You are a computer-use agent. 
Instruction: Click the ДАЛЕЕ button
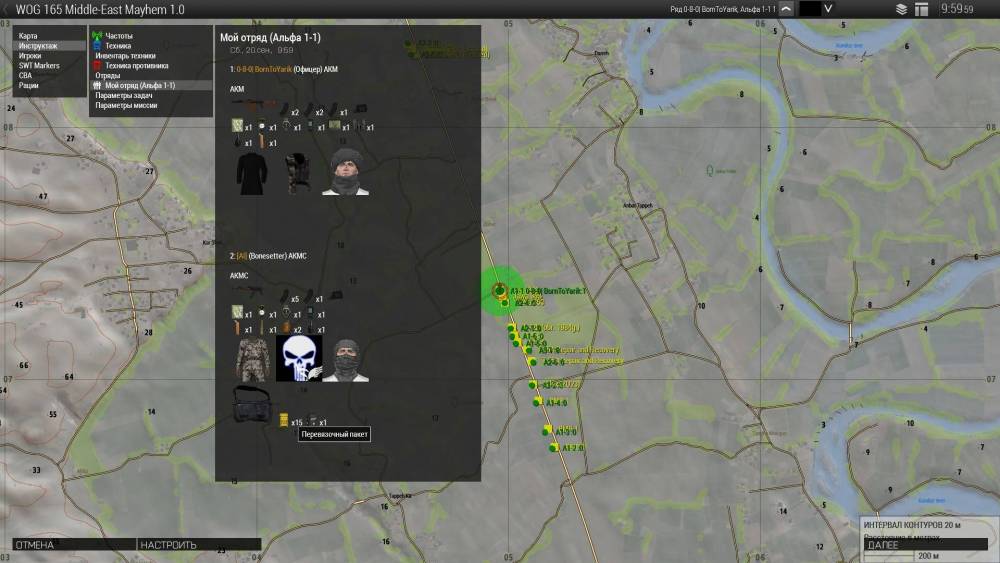[x=925, y=545]
